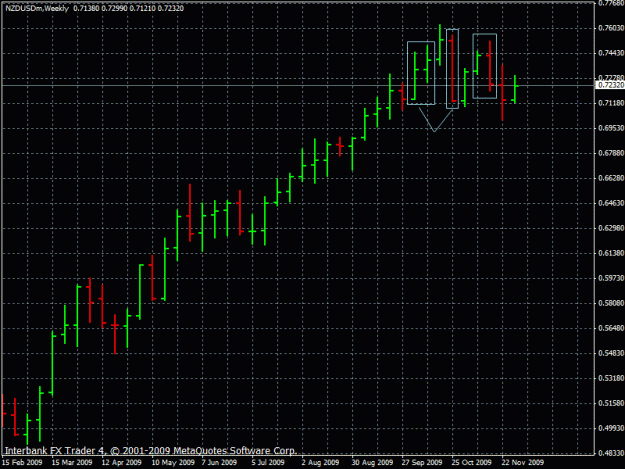Click the 0.56480 price axis label

point(611,328)
